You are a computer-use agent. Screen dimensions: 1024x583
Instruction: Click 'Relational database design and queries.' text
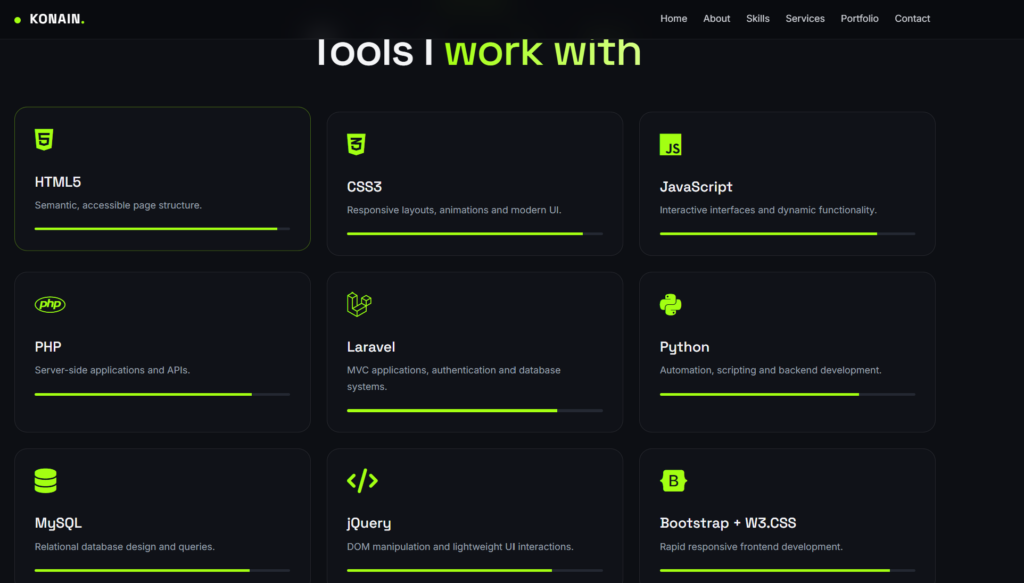(x=124, y=547)
